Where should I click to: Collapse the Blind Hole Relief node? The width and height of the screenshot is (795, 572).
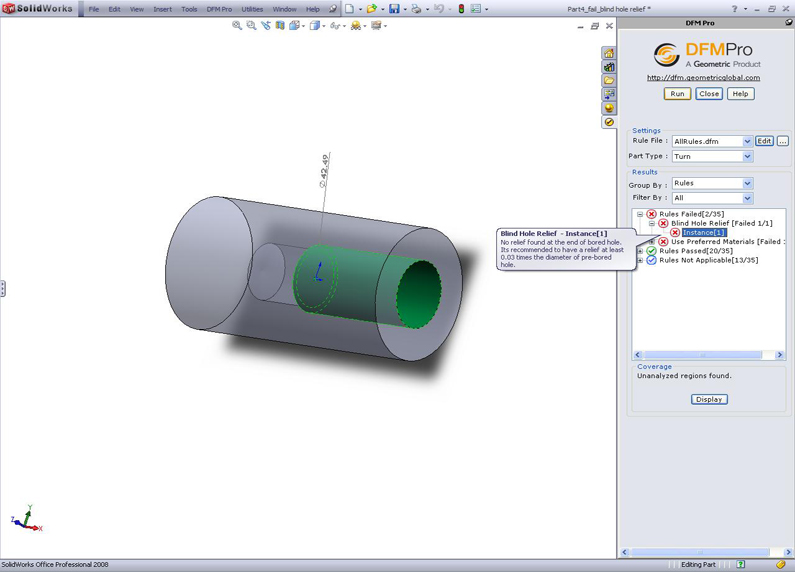point(652,223)
